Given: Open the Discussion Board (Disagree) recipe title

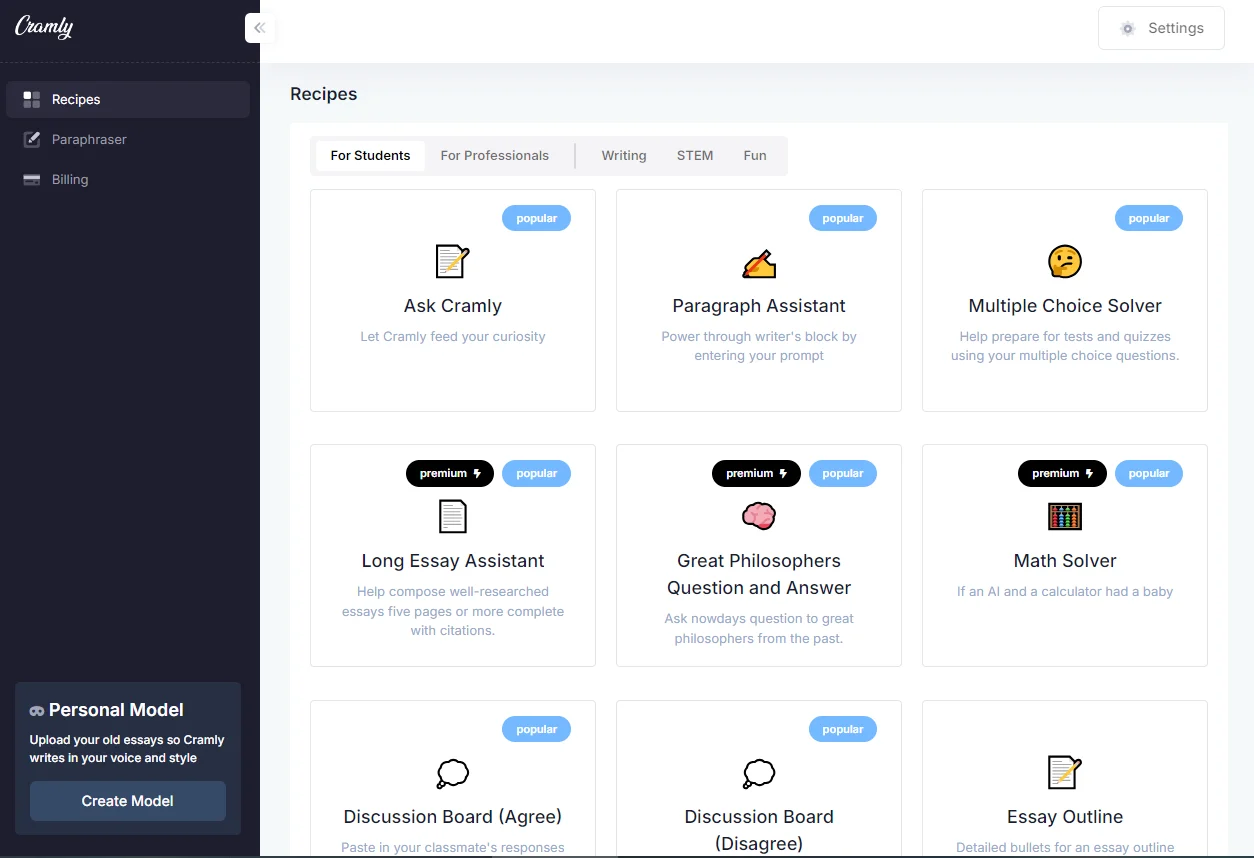Looking at the screenshot, I should pos(759,830).
